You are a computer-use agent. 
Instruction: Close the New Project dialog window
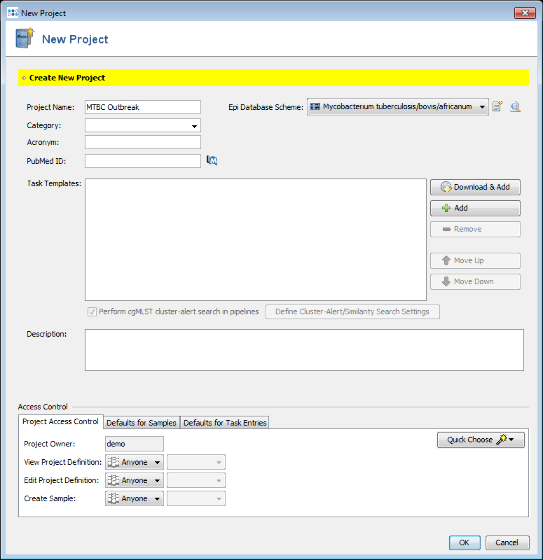click(x=525, y=13)
